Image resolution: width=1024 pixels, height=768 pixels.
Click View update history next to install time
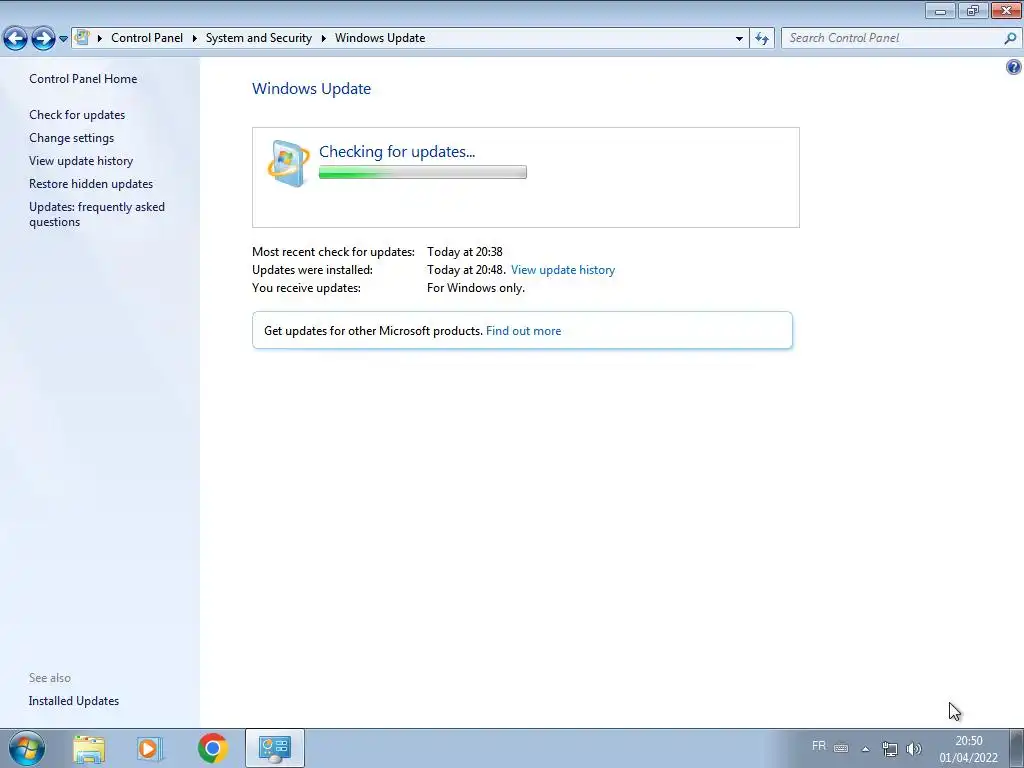click(563, 270)
